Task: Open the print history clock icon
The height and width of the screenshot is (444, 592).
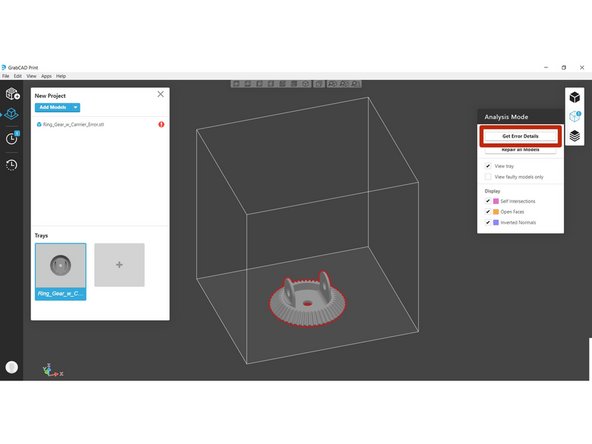Action: pos(11,165)
